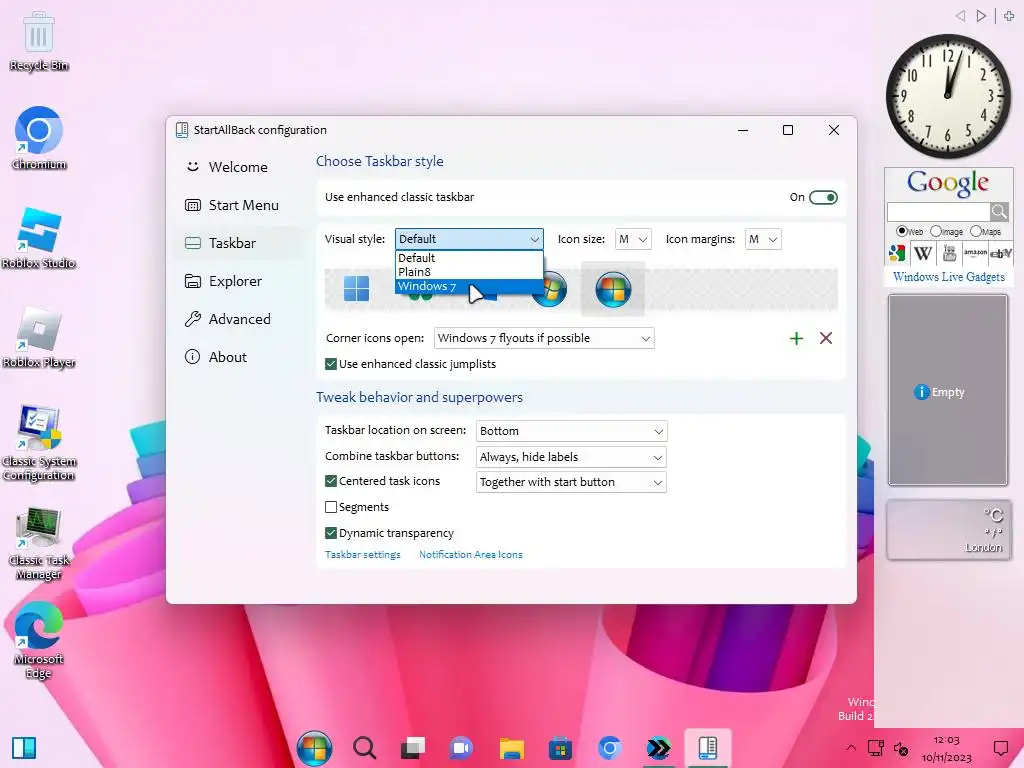Viewport: 1024px width, 768px height.
Task: Open Recycle Bin desktop icon
Action: [x=39, y=41]
